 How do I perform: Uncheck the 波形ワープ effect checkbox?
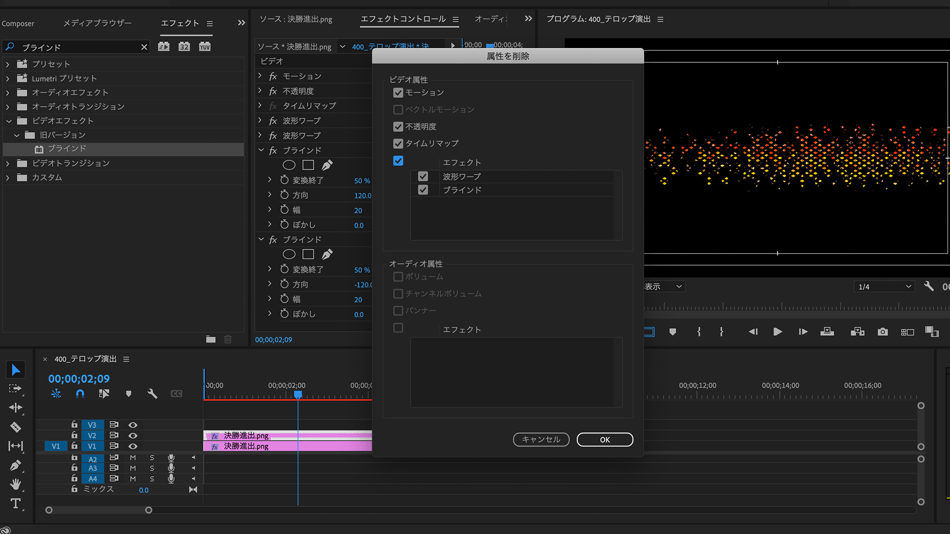pos(423,177)
